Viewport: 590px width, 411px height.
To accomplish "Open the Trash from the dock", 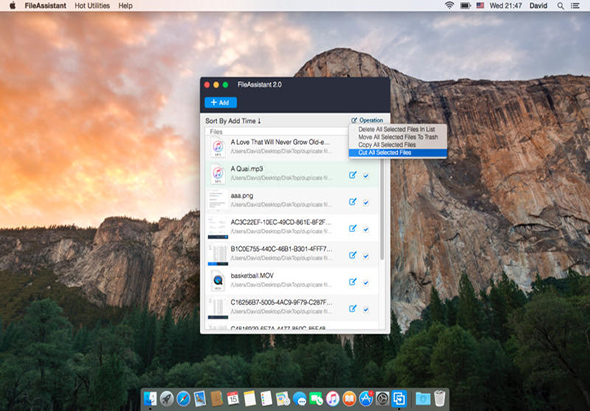I will (x=439, y=399).
